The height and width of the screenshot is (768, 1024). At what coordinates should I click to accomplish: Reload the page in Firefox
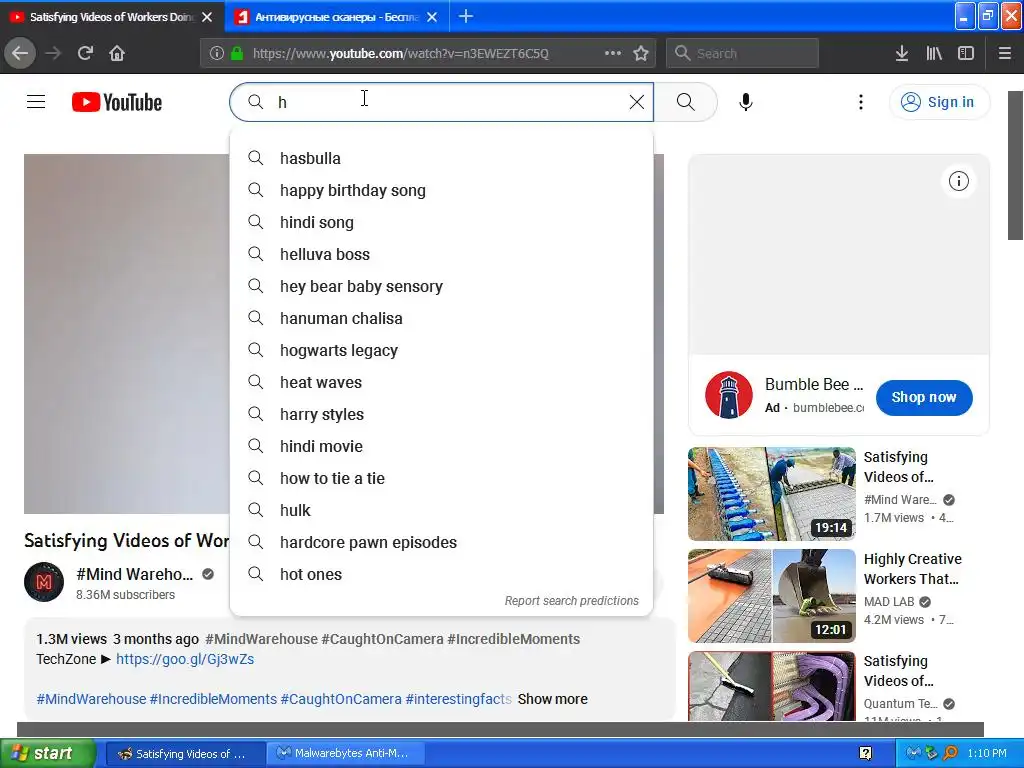point(85,53)
